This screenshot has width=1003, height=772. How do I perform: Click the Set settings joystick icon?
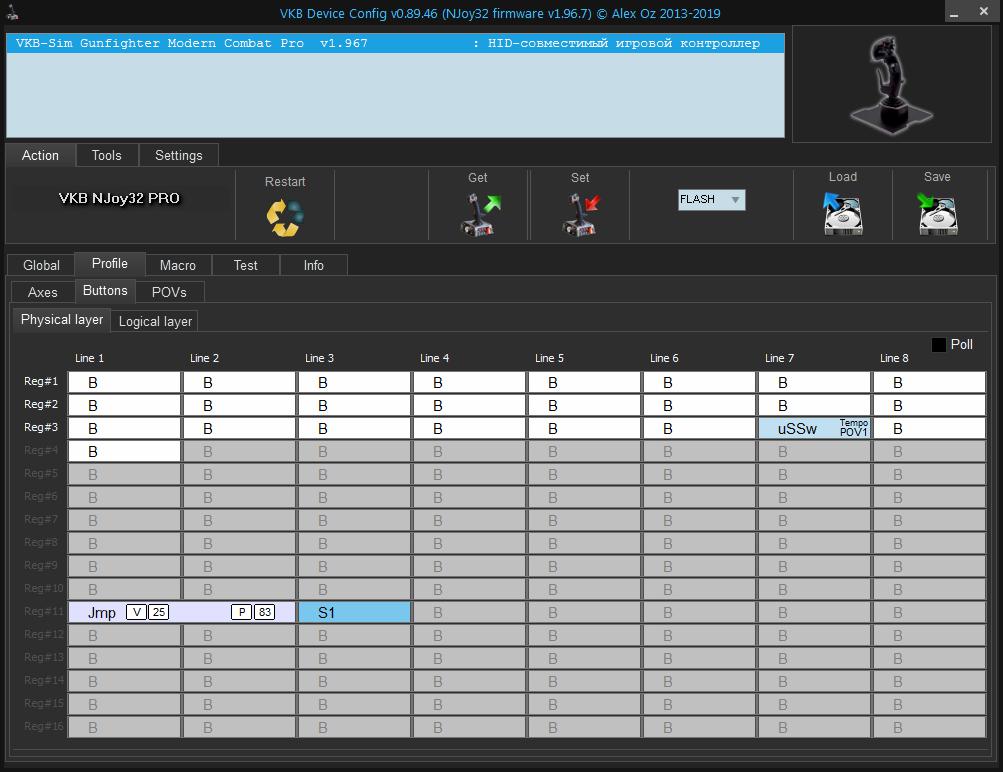581,214
